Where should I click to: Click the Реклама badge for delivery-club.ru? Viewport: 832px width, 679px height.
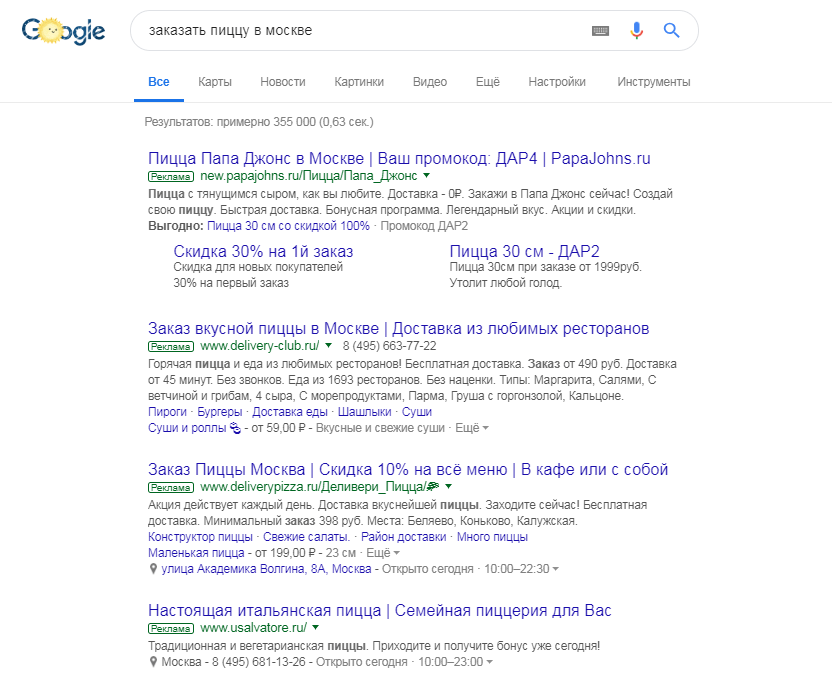click(171, 346)
